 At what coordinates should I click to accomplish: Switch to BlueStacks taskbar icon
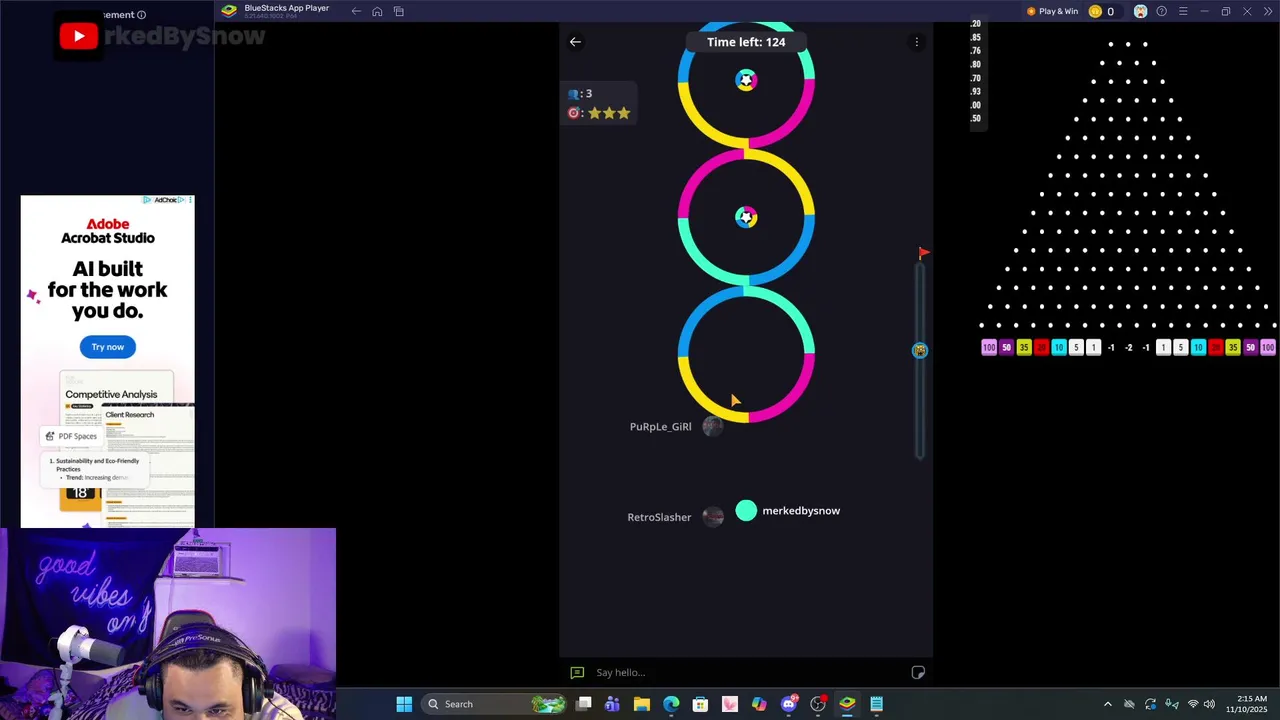point(847,704)
